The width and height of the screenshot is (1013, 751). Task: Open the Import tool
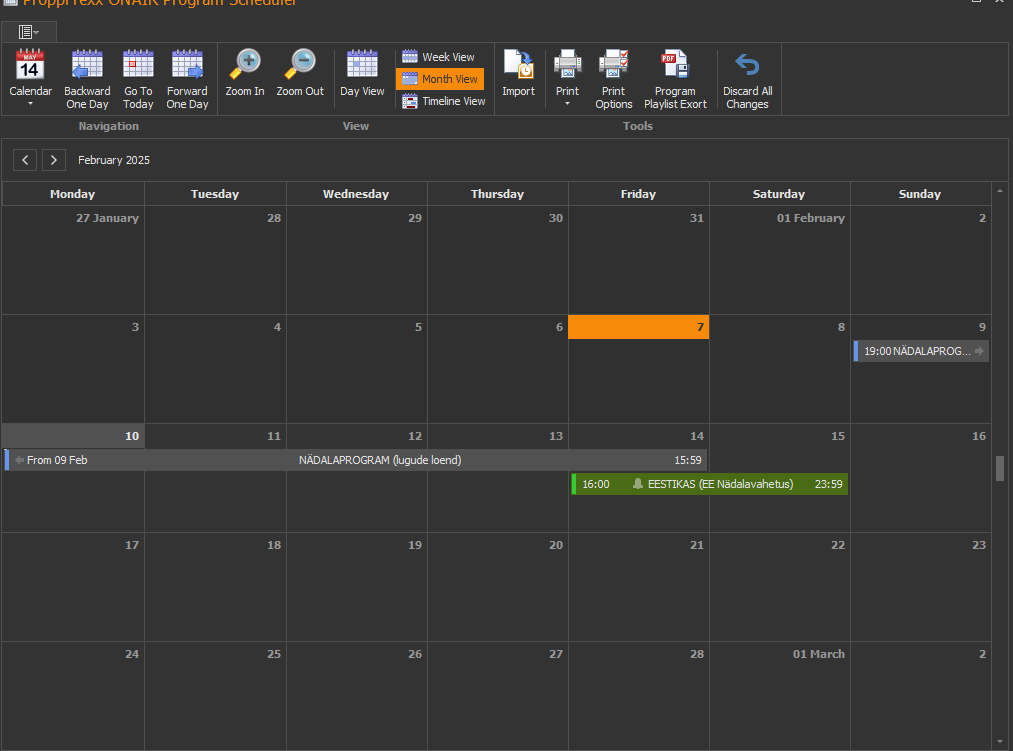coord(518,66)
